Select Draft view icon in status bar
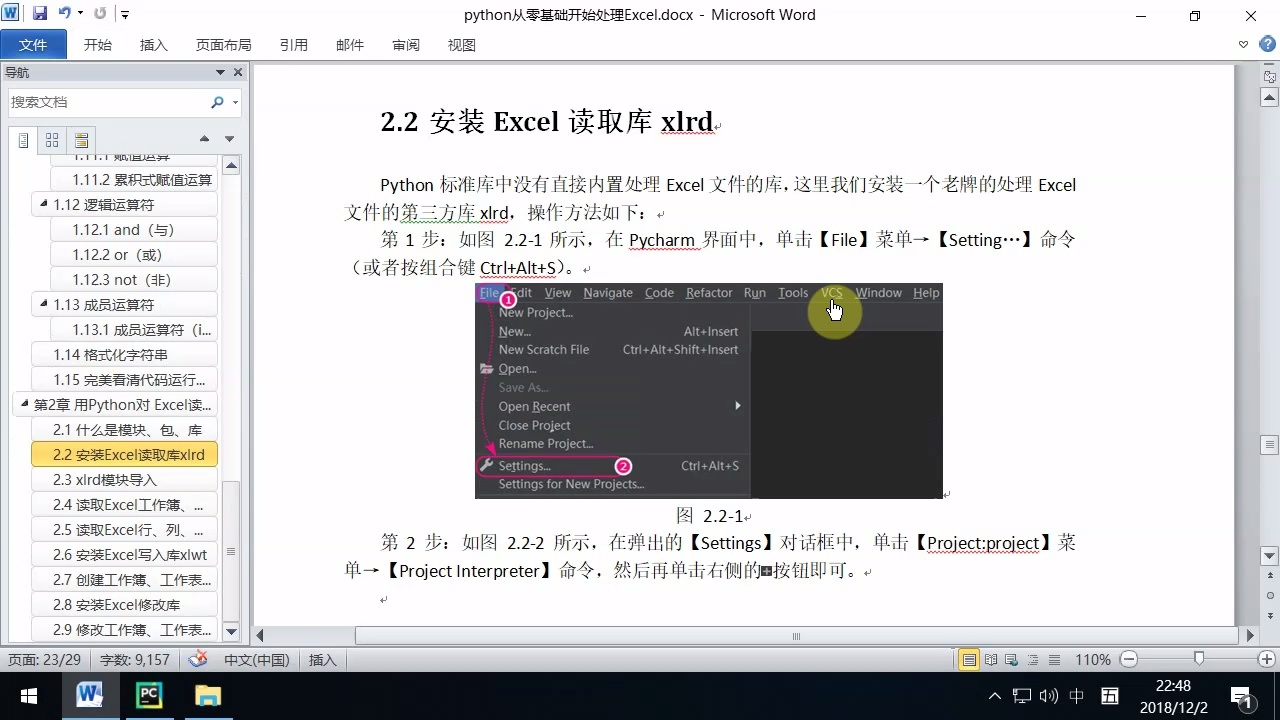The image size is (1280, 720). click(1056, 659)
